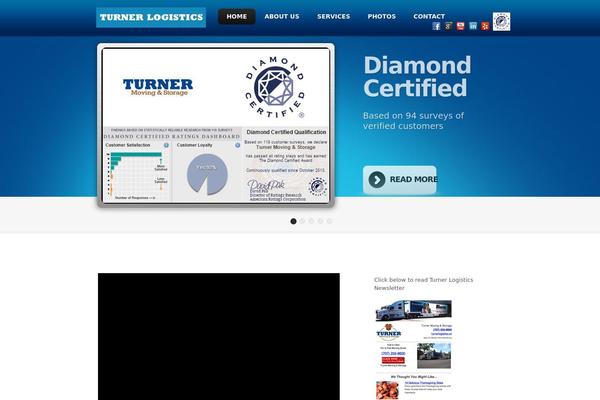Select the fourth slideshow dot

pos(320,221)
